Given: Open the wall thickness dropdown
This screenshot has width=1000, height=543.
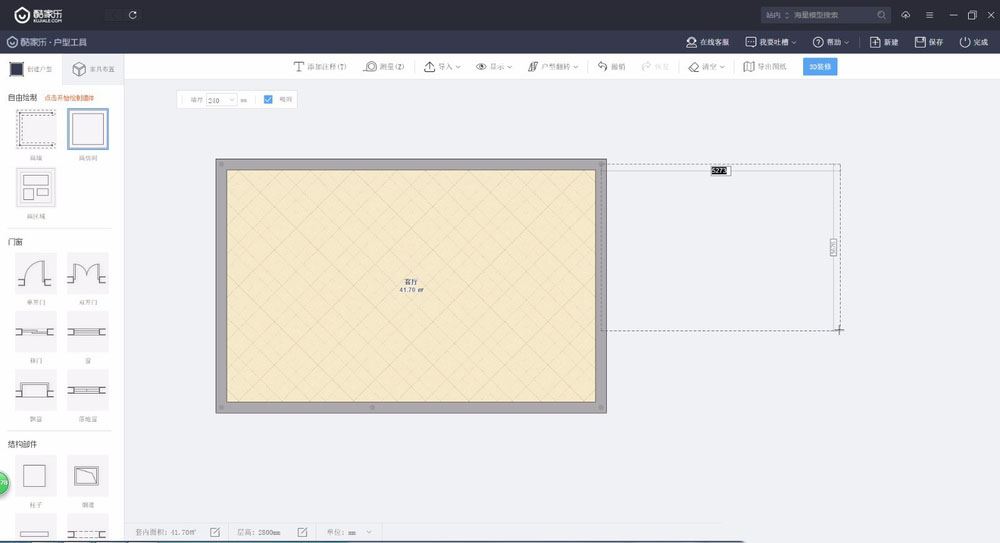Looking at the screenshot, I should [232, 100].
